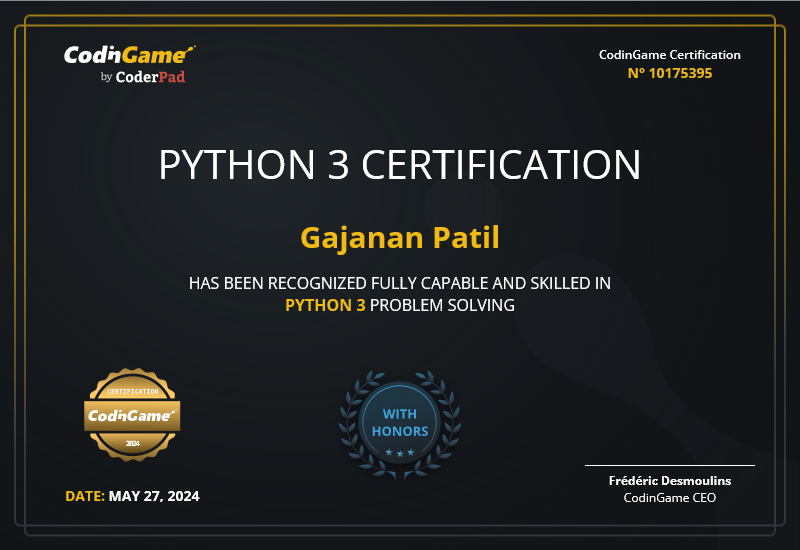This screenshot has width=800, height=550.
Task: Click the CodinGame wordmark inside the gold badge
Action: point(132,414)
